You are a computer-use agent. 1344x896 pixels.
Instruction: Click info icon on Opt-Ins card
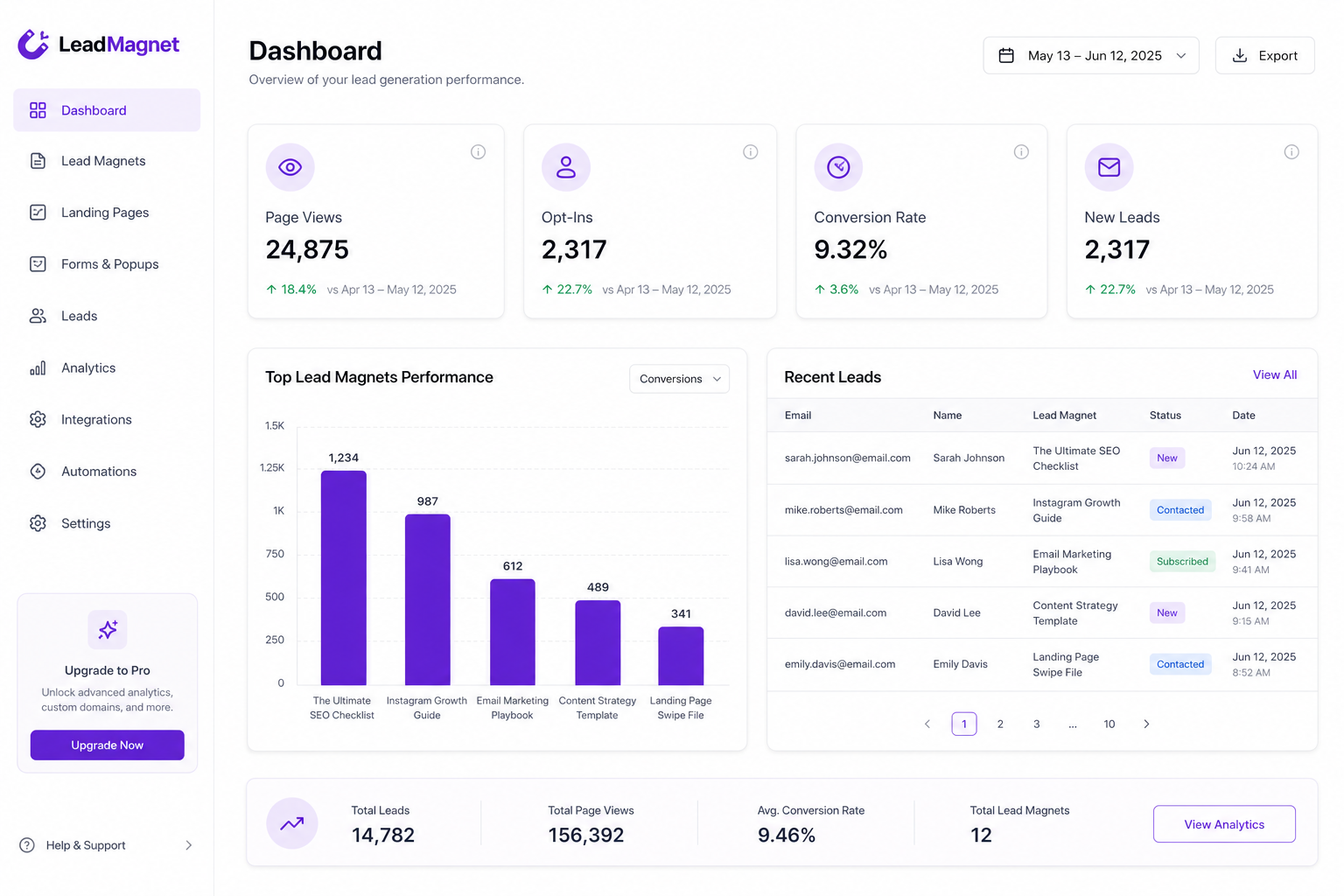pos(751,152)
